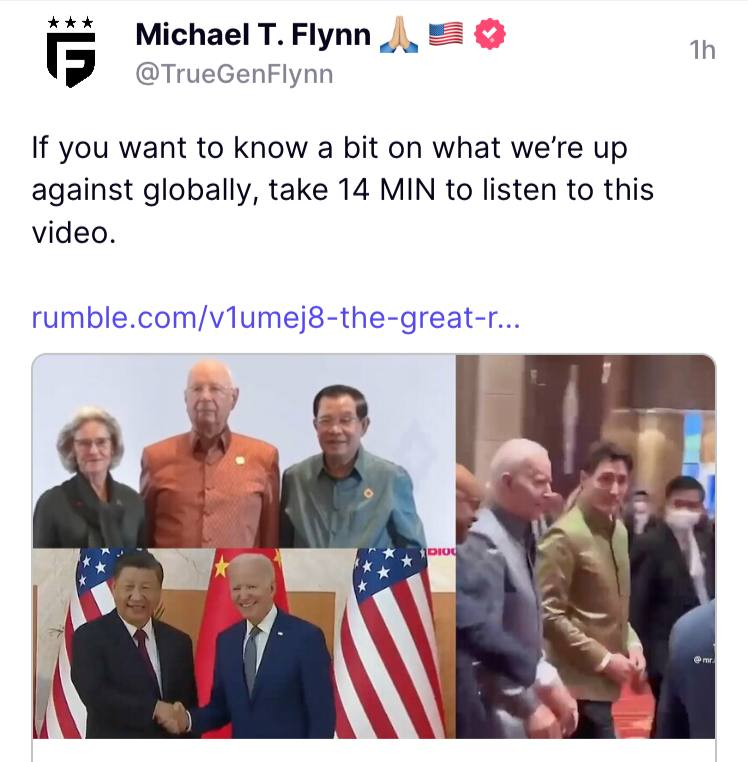This screenshot has height=762, width=748.
Task: Click the pink verified checkmark badge
Action: click(490, 34)
